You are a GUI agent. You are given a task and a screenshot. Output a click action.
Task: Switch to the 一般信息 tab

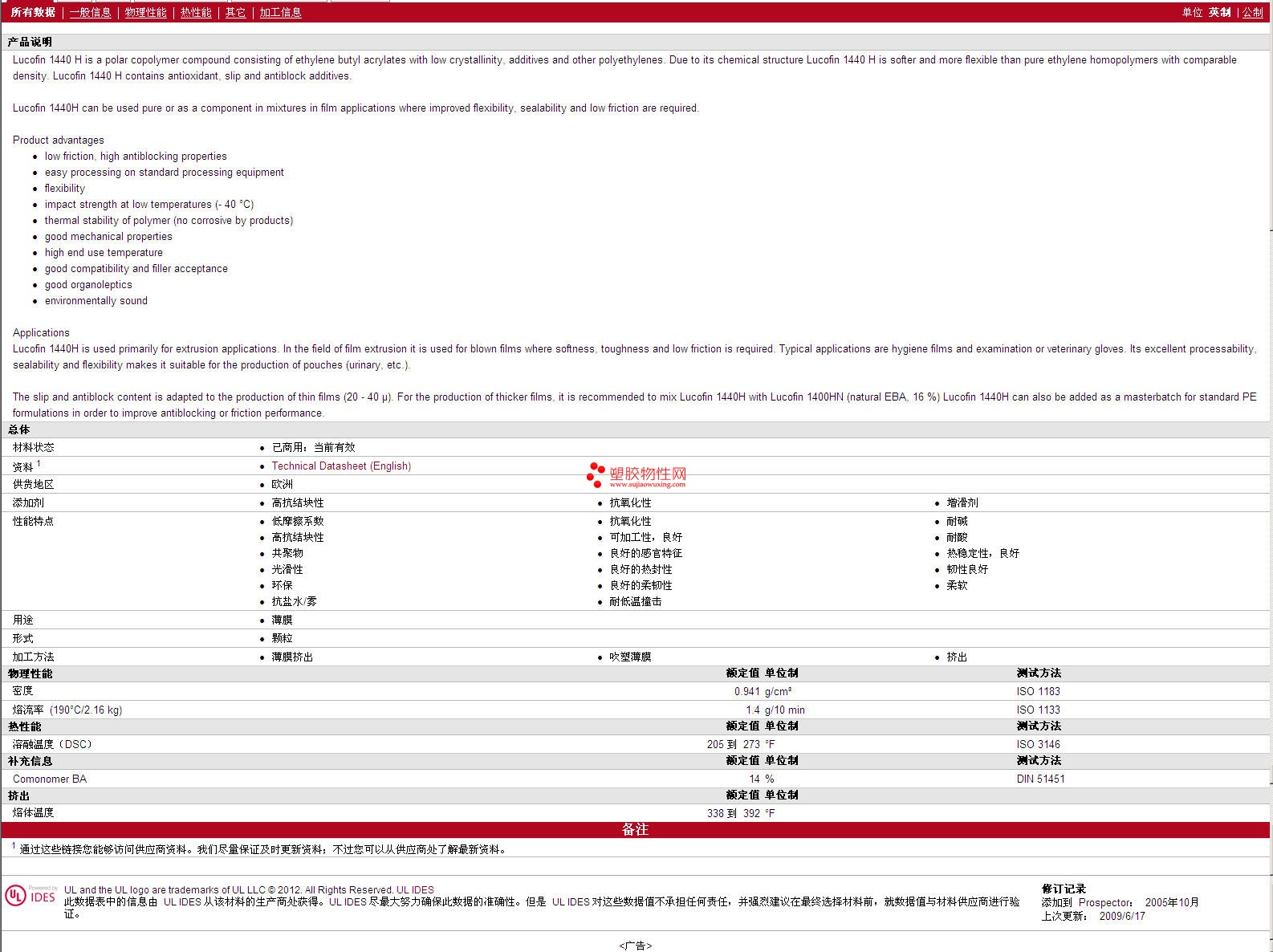pyautogui.click(x=90, y=12)
